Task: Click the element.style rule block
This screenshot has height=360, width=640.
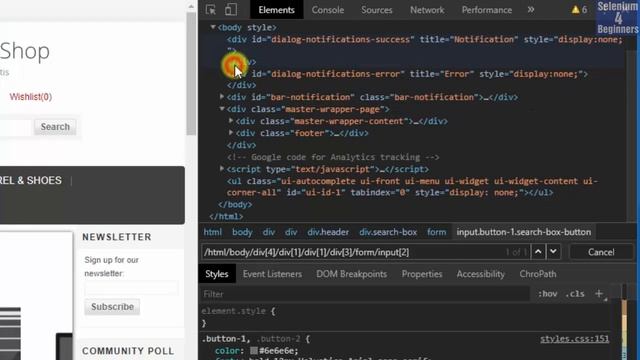Action: 239,317
